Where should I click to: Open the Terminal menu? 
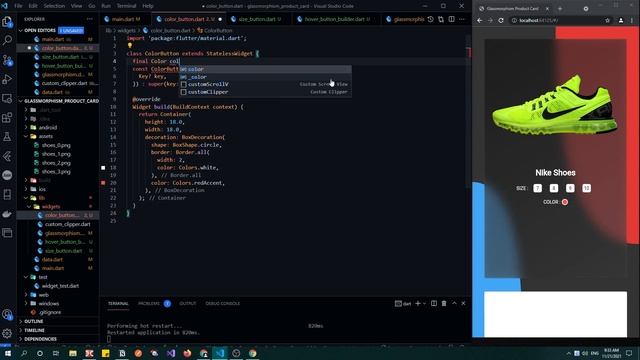[x=126, y=6]
